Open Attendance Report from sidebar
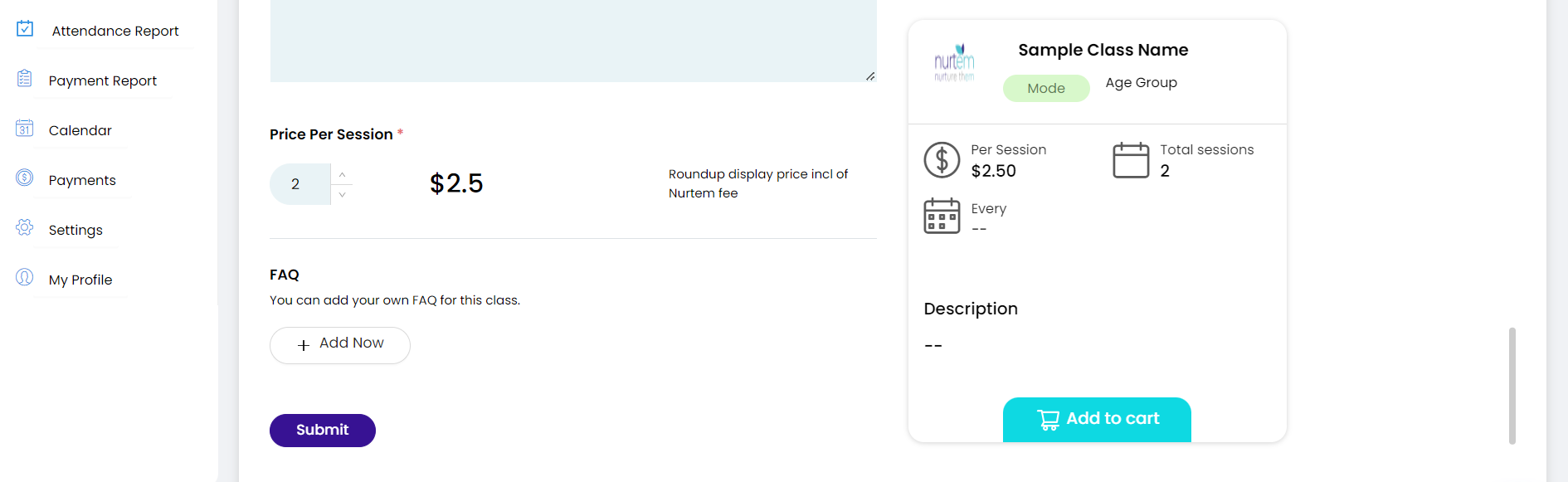The image size is (1568, 482). coord(115,31)
